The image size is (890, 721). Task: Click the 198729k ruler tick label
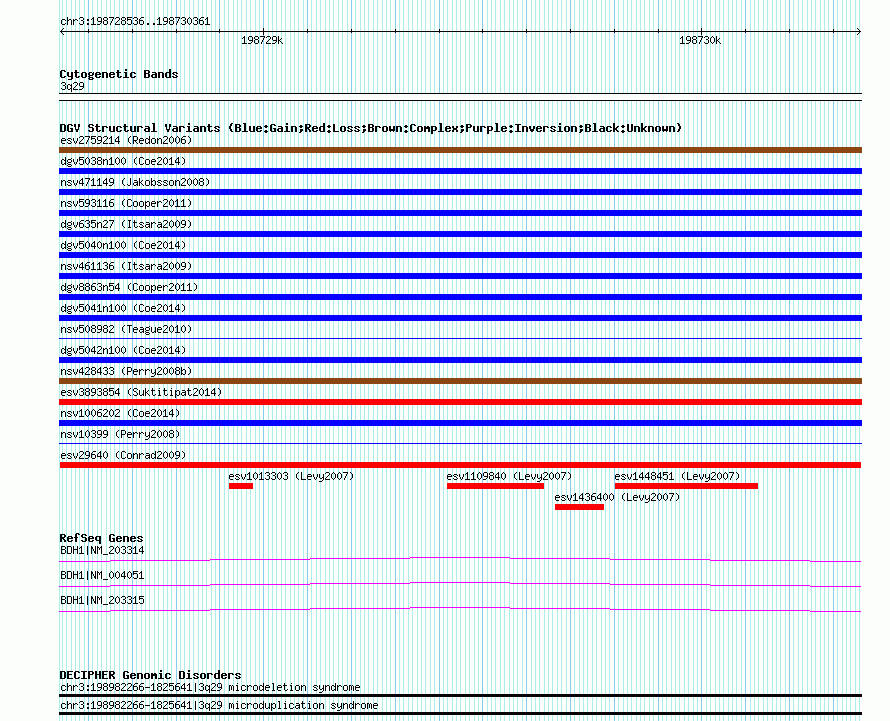click(262, 40)
